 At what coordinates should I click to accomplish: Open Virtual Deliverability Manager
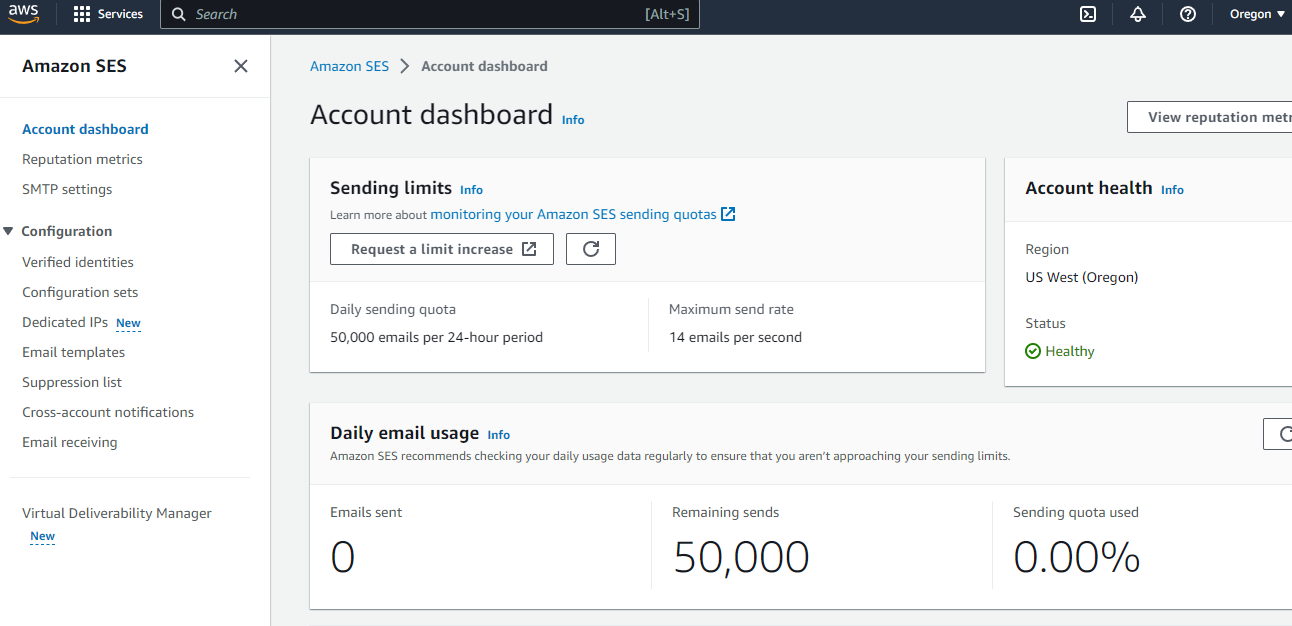click(x=117, y=513)
